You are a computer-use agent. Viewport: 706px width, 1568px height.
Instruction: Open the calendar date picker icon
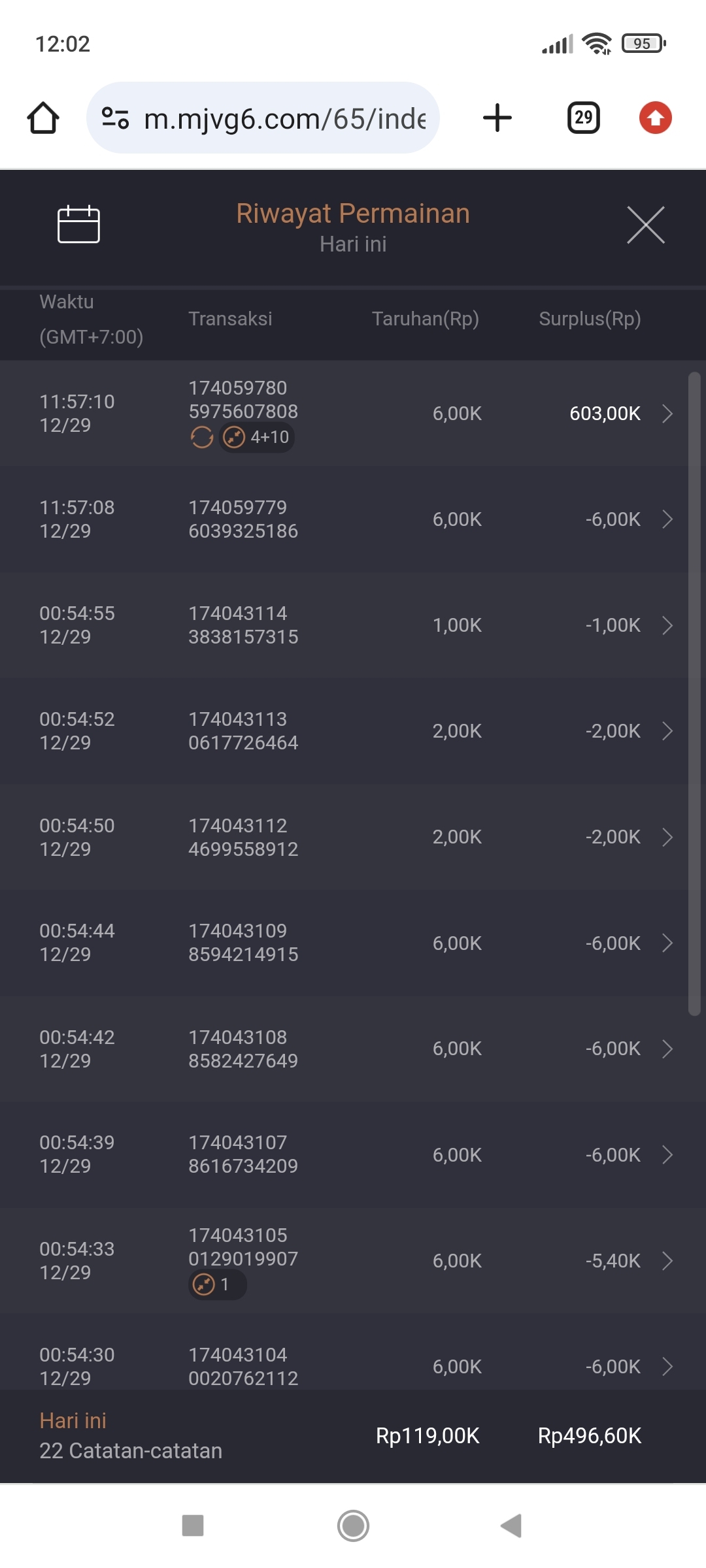(78, 224)
